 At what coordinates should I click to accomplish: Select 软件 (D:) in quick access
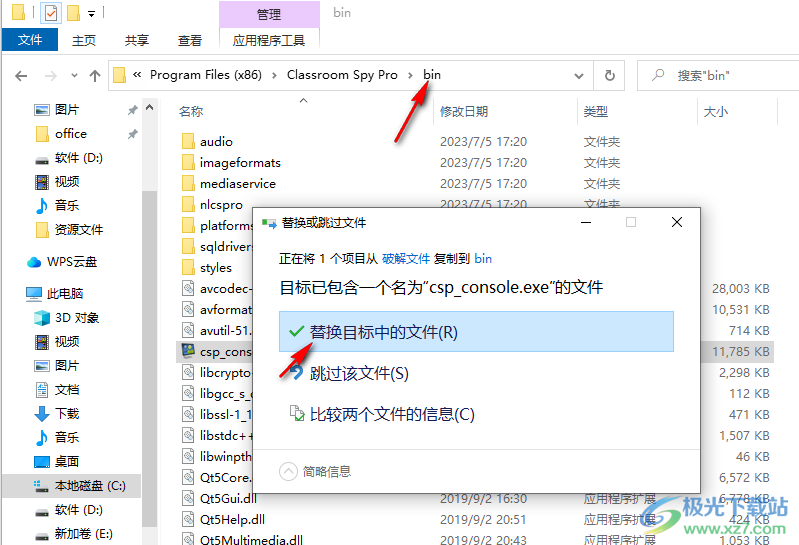point(78,158)
